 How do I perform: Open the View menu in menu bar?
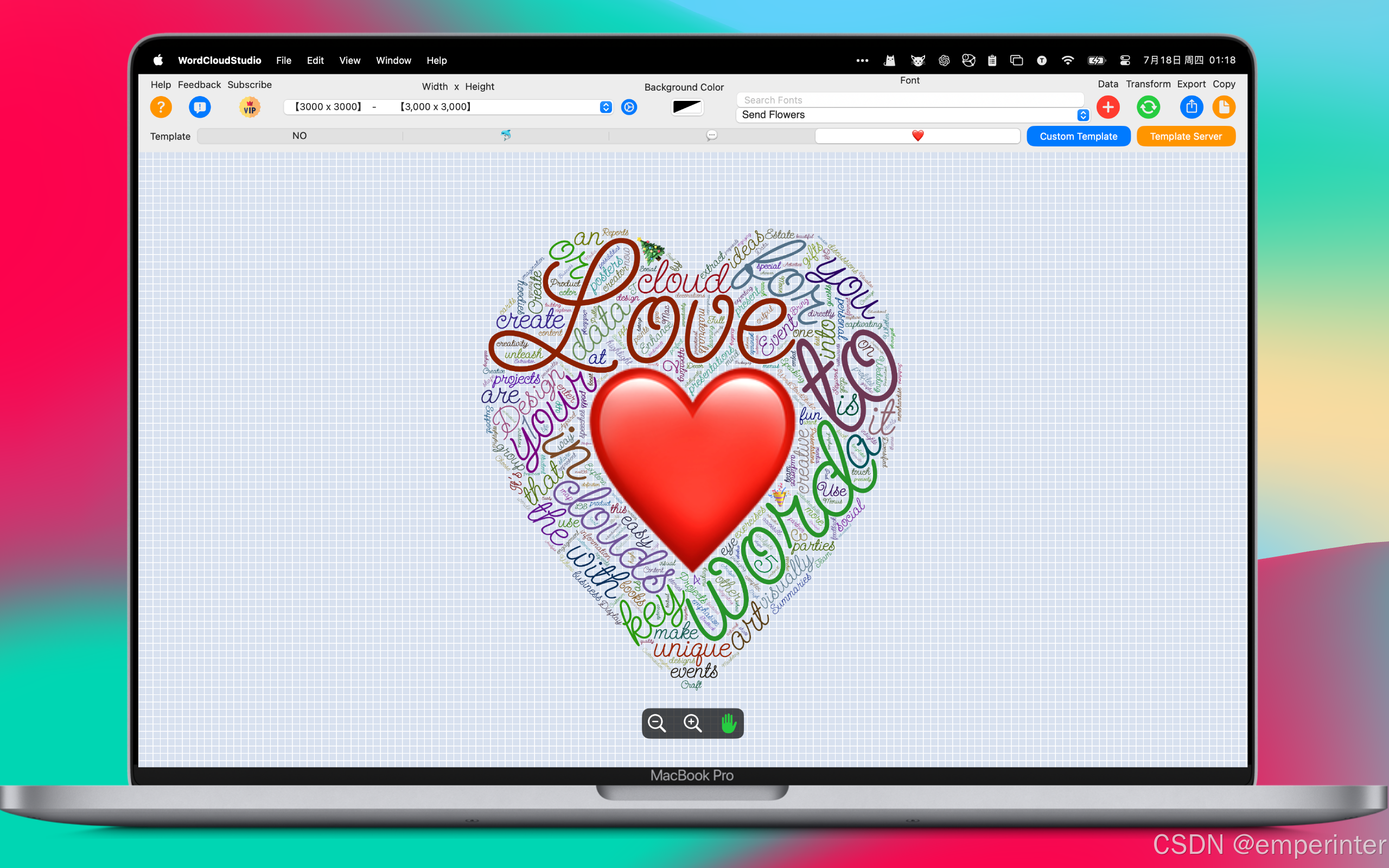[x=349, y=60]
